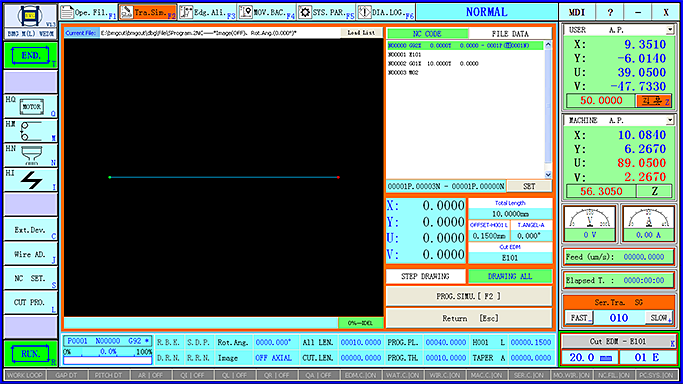
Task: Toggle PC.SYS ON status
Action: pos(656,375)
